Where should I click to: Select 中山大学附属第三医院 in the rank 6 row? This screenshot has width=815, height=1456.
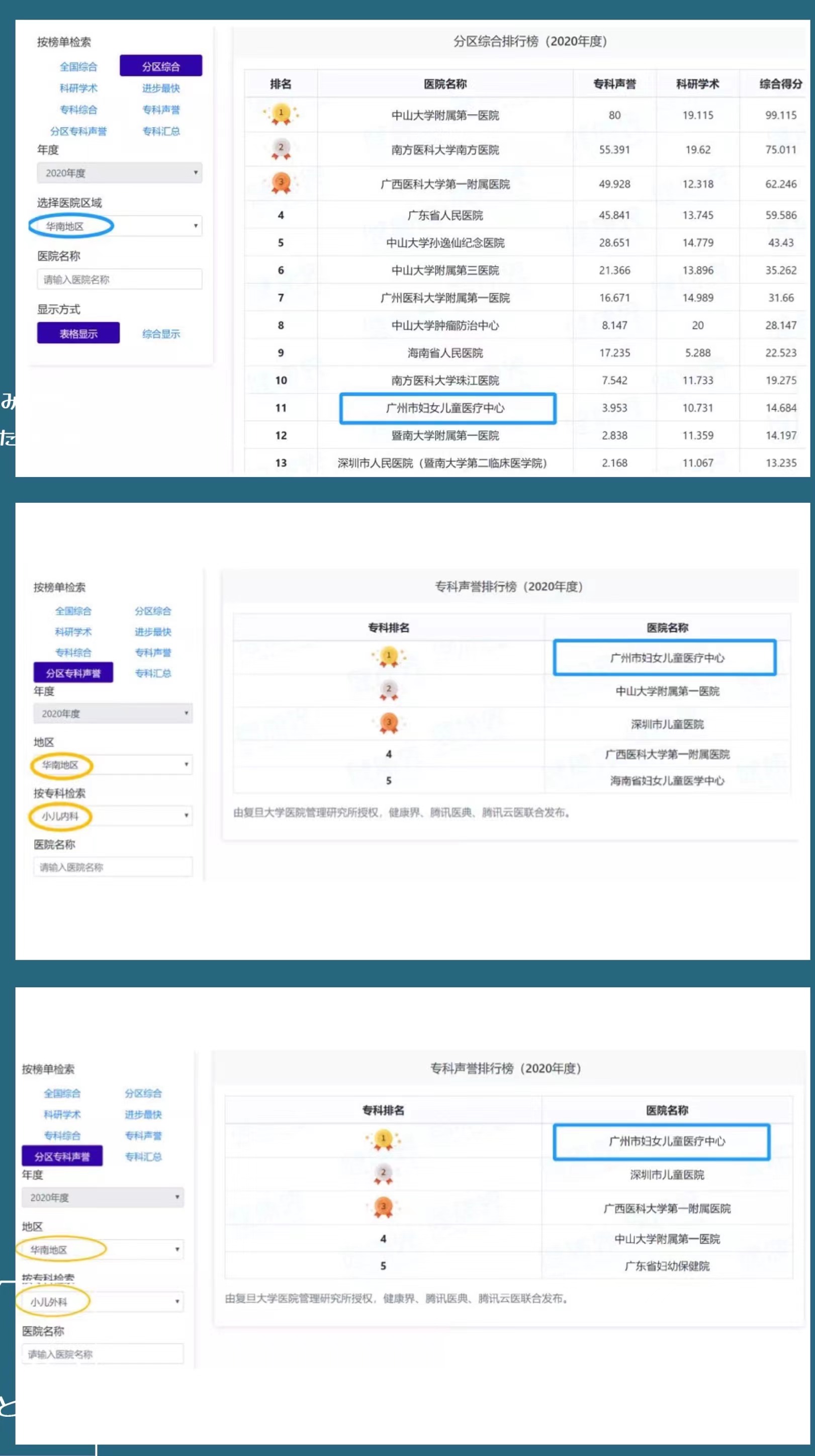pyautogui.click(x=445, y=270)
